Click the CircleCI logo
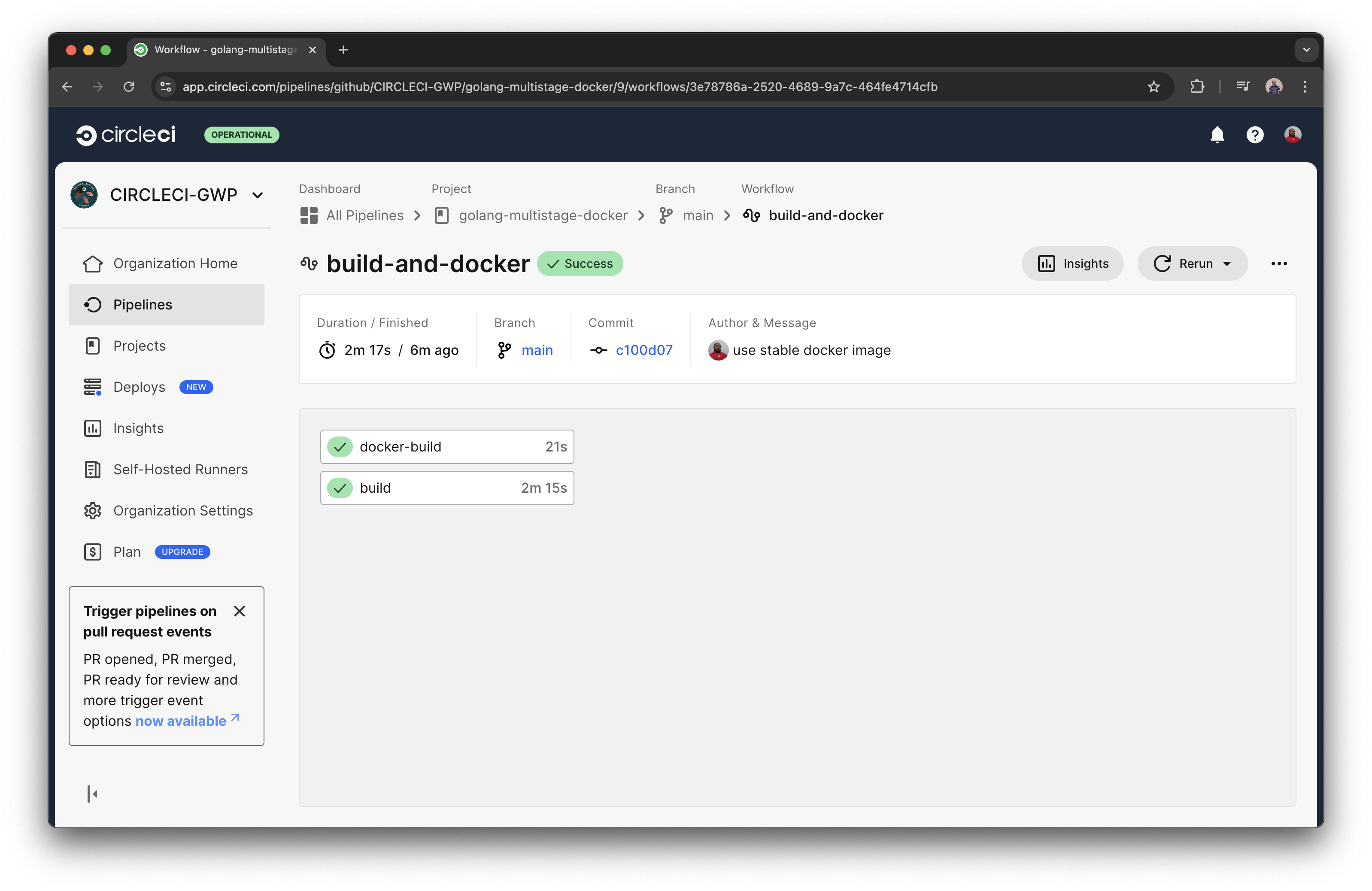1372x891 pixels. pyautogui.click(x=126, y=134)
